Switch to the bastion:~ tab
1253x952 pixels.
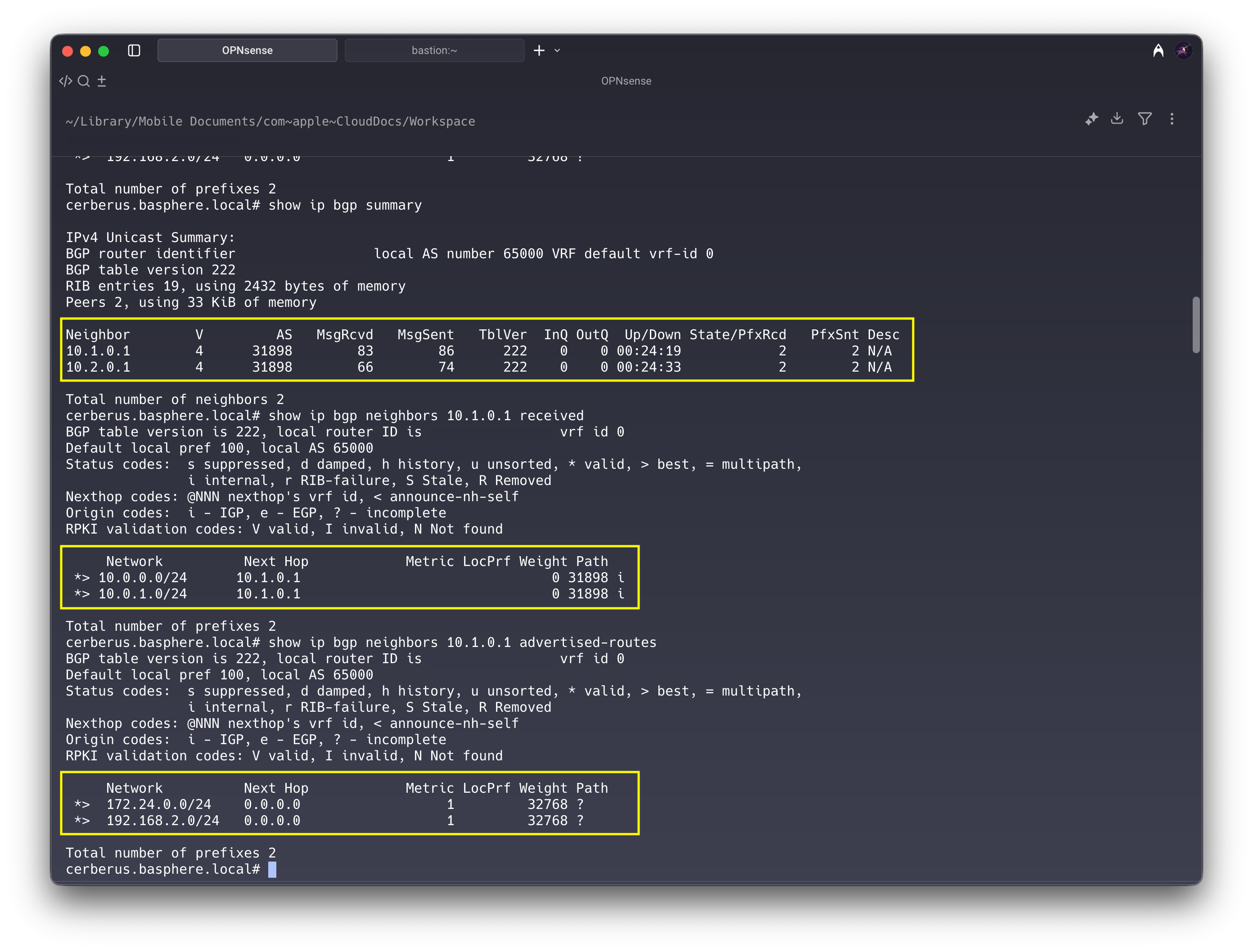coord(434,50)
